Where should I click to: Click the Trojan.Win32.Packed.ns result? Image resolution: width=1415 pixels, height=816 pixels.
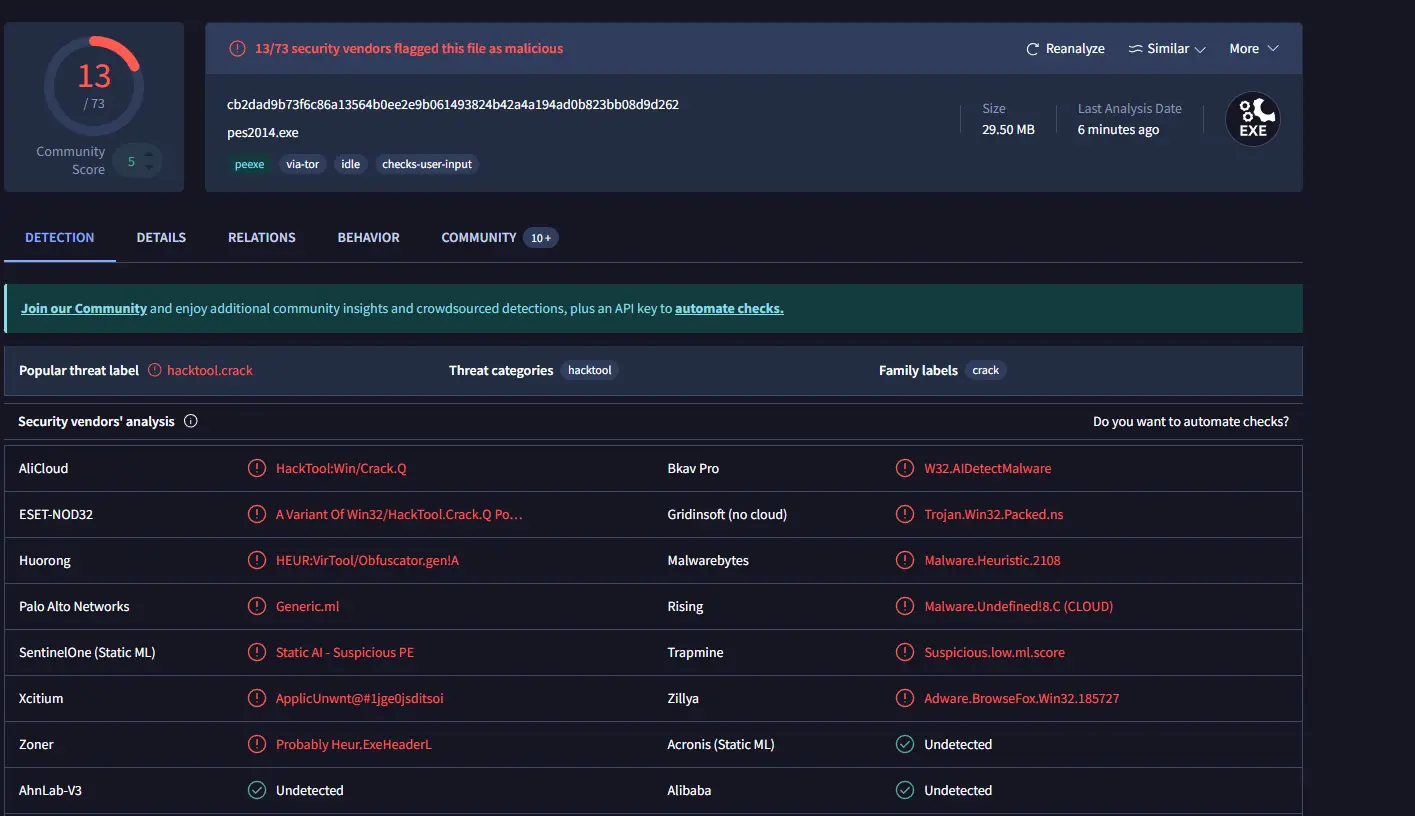(x=994, y=514)
